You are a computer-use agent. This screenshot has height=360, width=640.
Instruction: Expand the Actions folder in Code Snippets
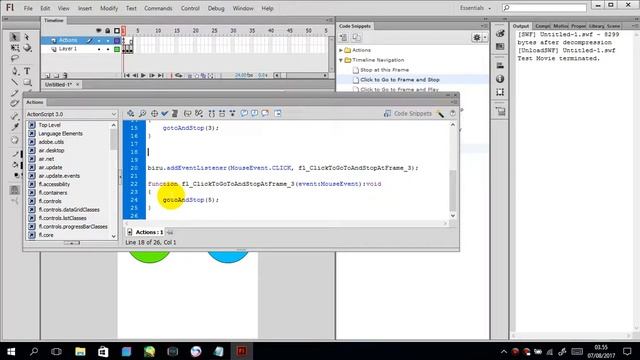[341, 50]
